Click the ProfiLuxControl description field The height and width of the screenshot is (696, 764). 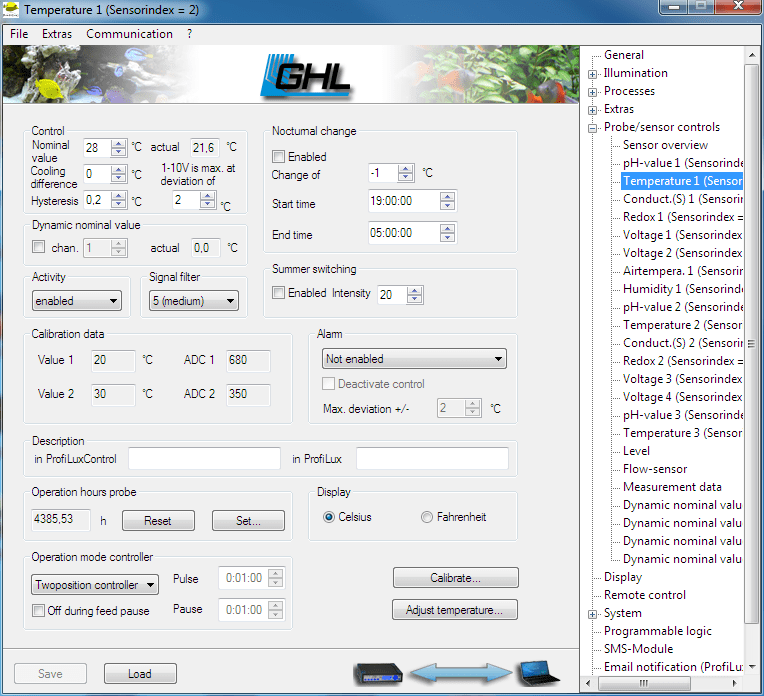[x=205, y=459]
